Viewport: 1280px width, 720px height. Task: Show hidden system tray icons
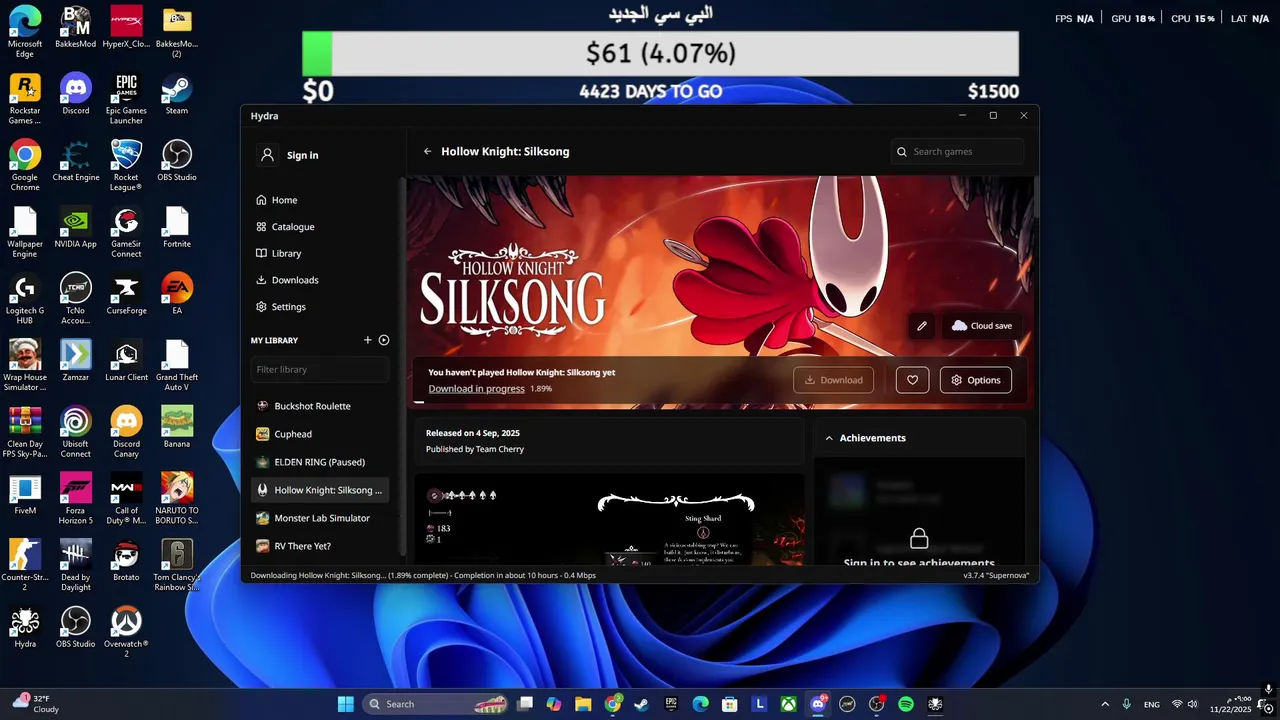[1105, 704]
